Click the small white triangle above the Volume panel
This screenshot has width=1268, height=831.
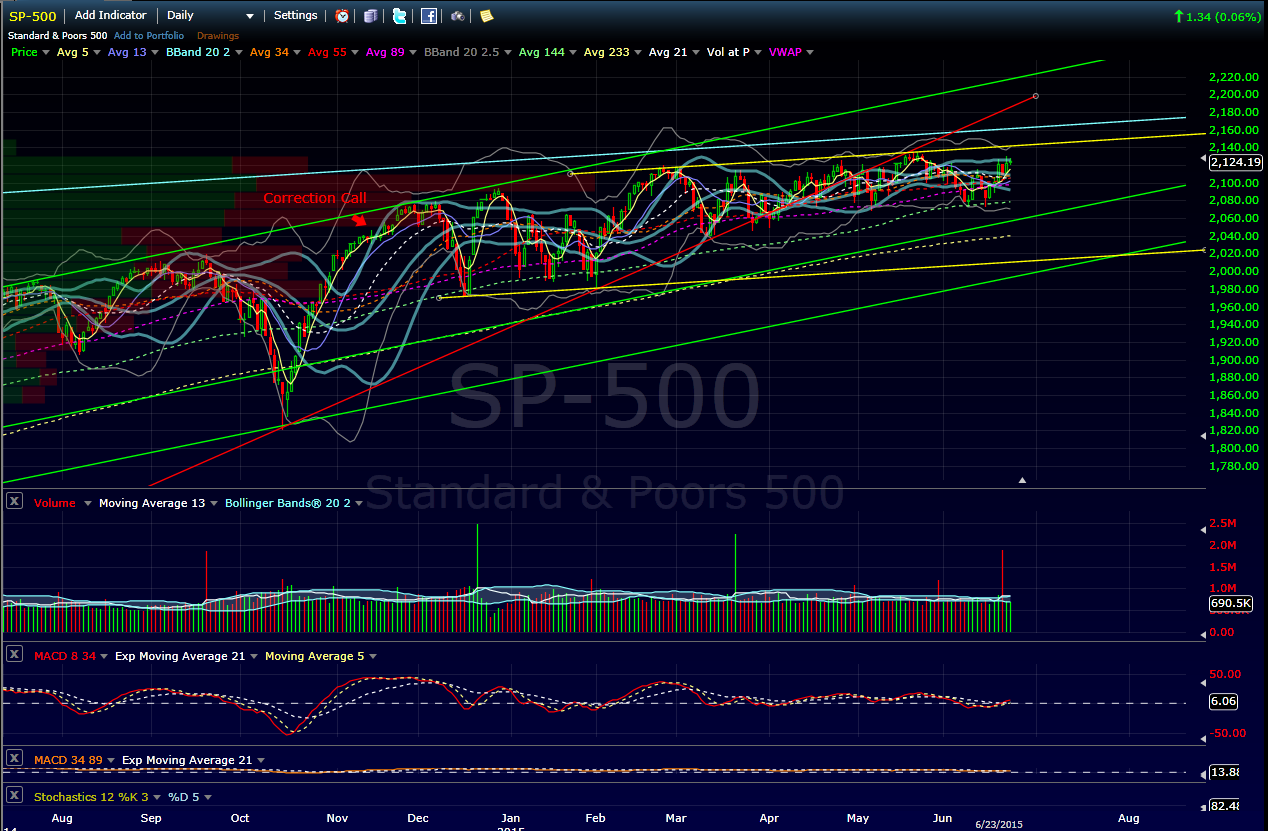1022,480
